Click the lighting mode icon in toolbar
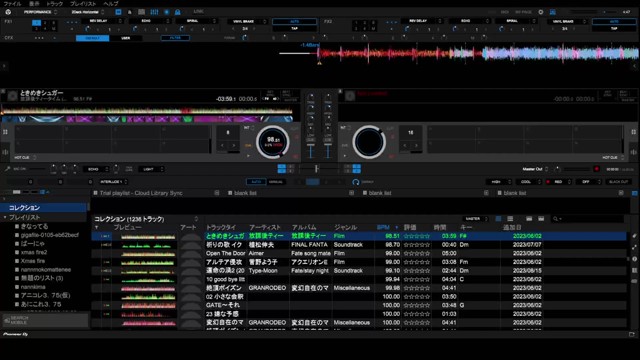The height and width of the screenshot is (360, 640). click(178, 12)
